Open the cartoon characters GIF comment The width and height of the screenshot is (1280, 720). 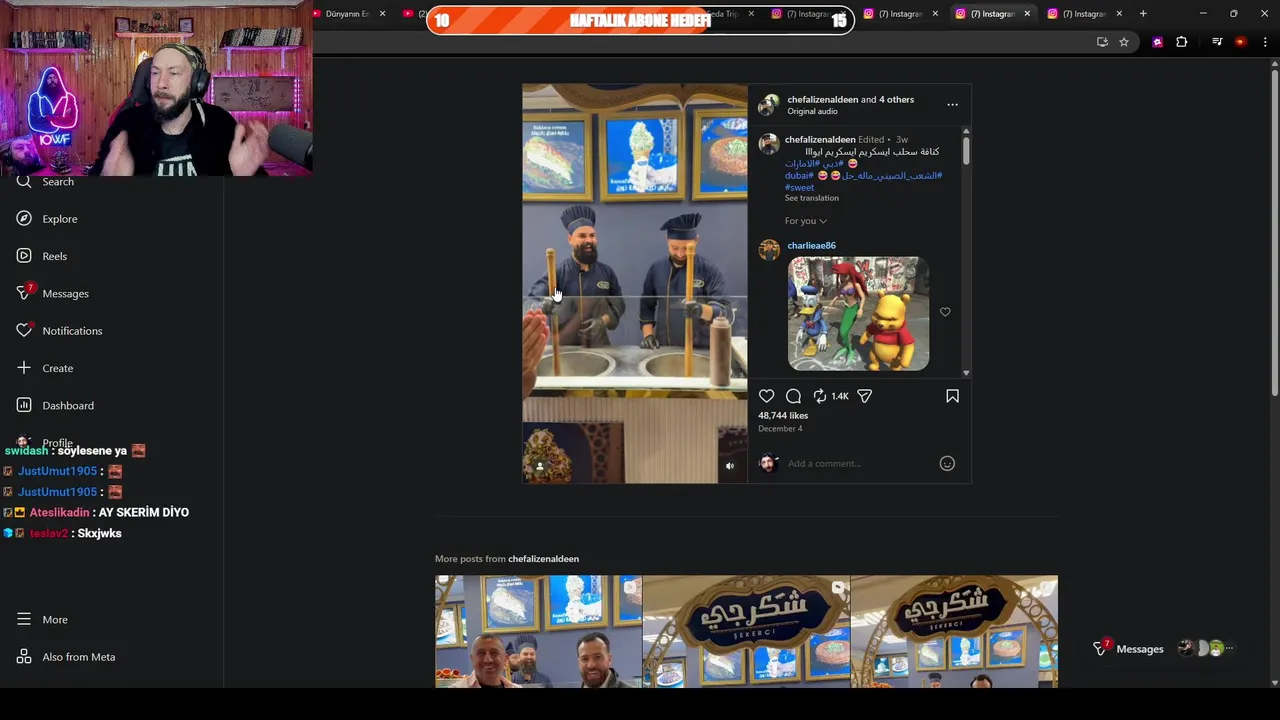tap(858, 314)
